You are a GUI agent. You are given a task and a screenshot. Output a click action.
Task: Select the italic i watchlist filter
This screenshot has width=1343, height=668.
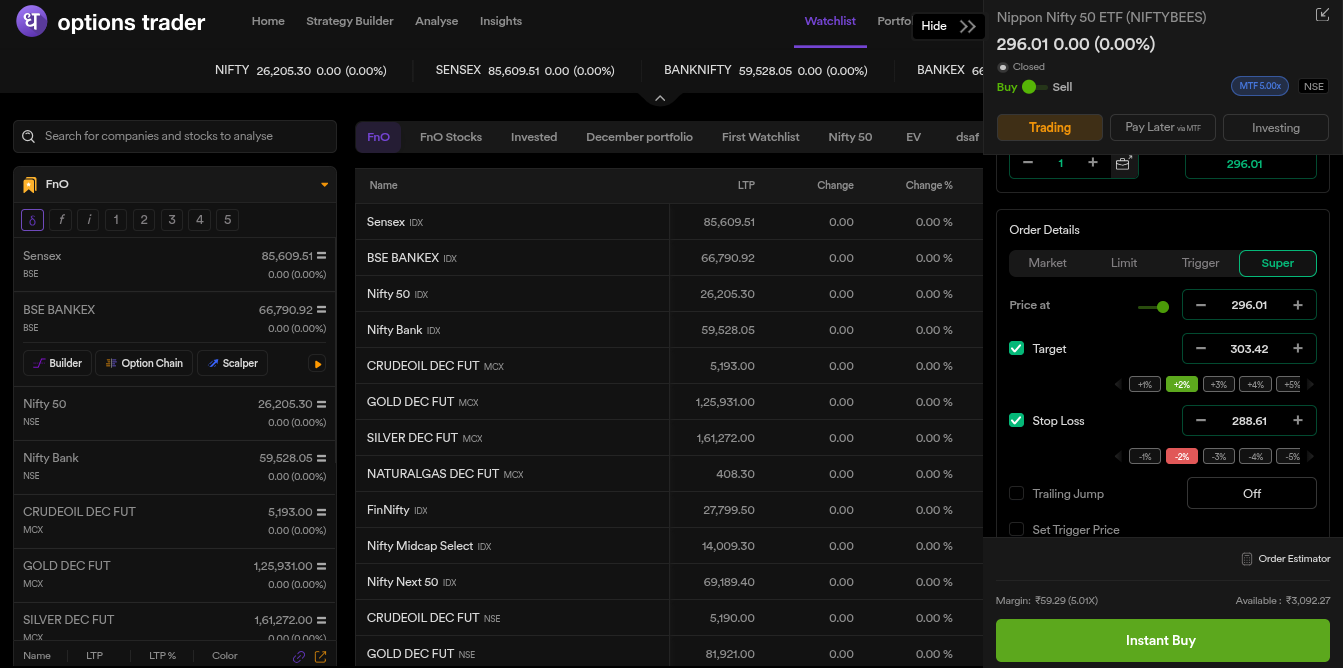(89, 220)
